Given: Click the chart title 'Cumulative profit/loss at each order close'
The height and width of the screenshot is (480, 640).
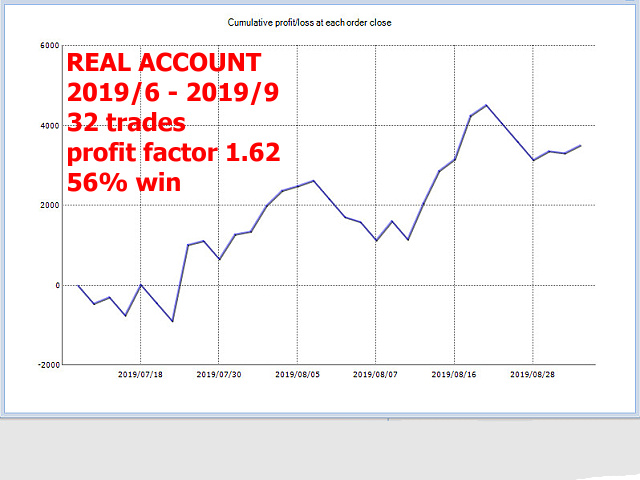Looking at the screenshot, I should pyautogui.click(x=309, y=23).
